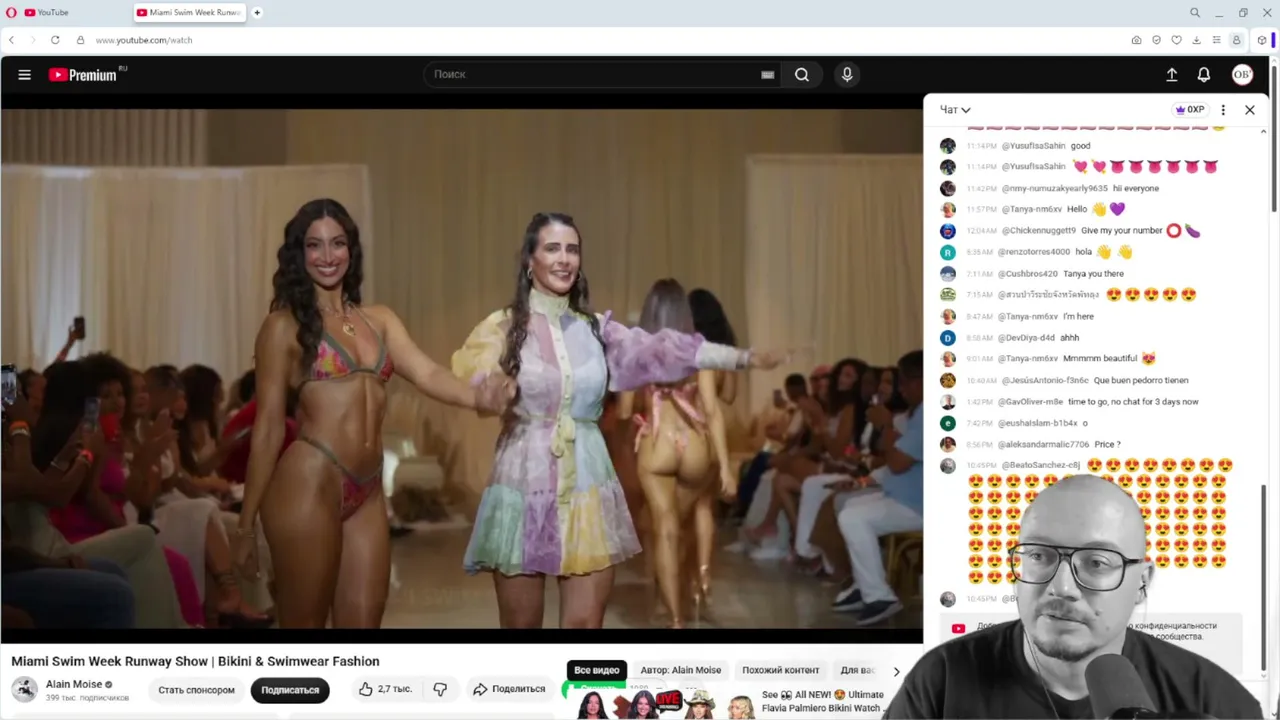Show more filter chips with right arrow
This screenshot has width=1280, height=720.
click(x=896, y=671)
